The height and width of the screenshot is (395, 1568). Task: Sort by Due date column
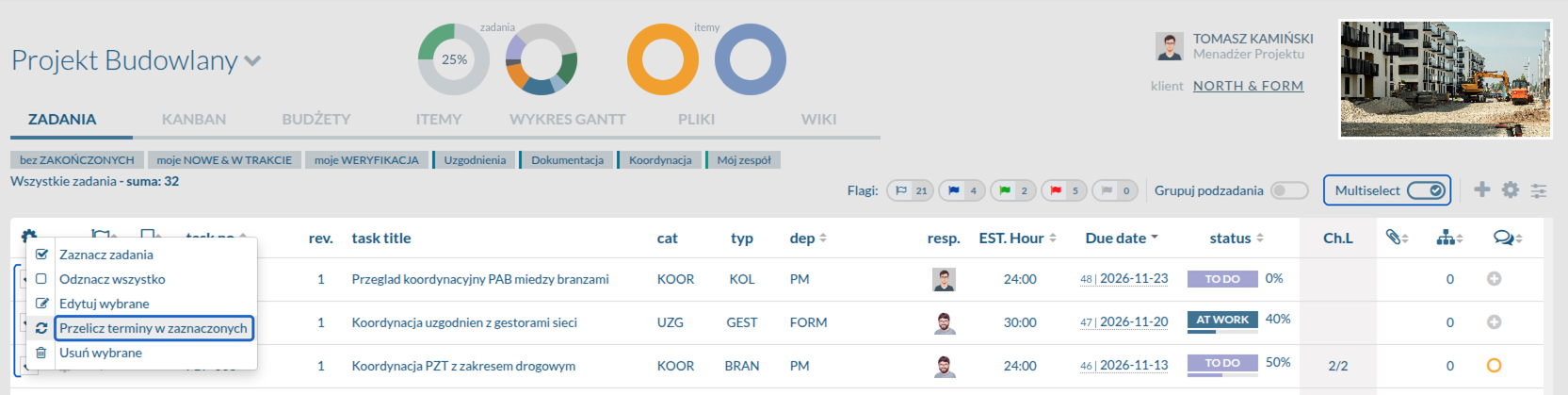pyautogui.click(x=1122, y=239)
